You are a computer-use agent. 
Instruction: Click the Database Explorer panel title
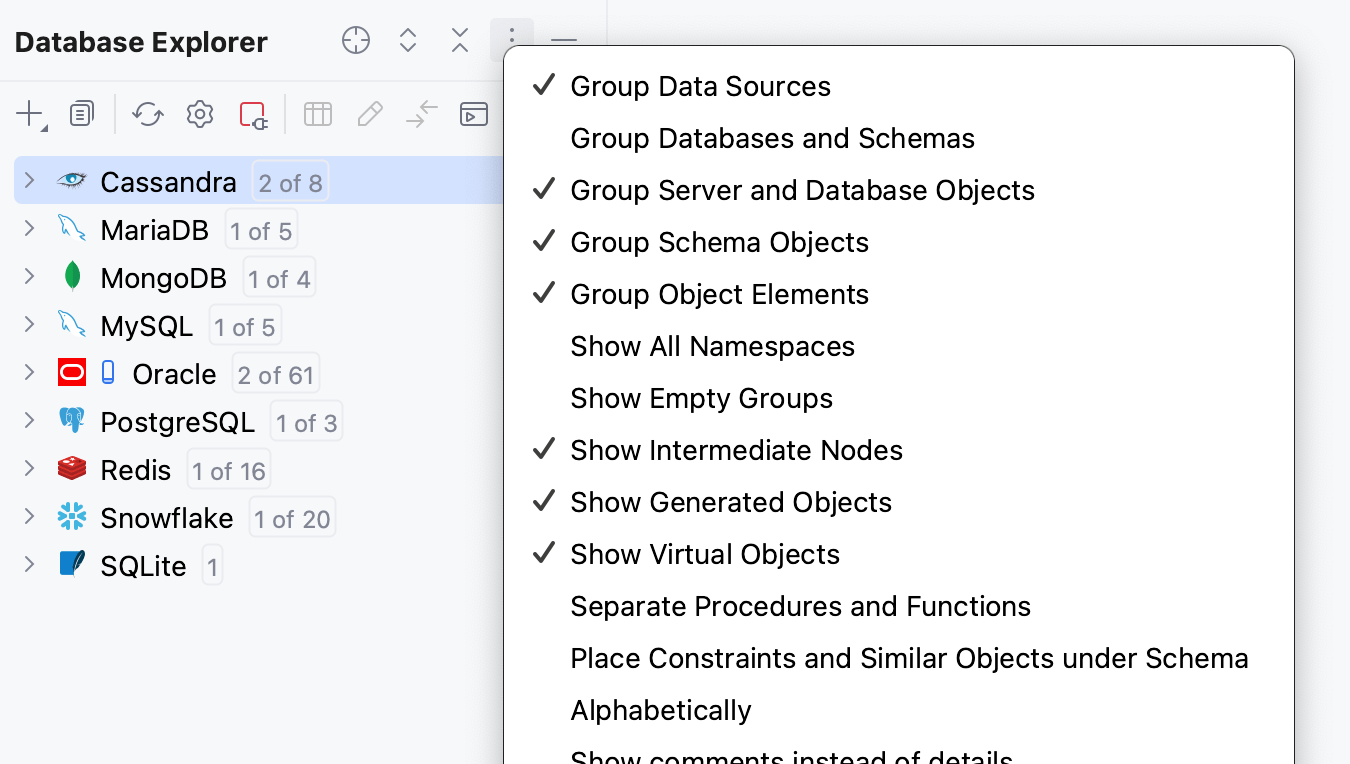(x=141, y=42)
